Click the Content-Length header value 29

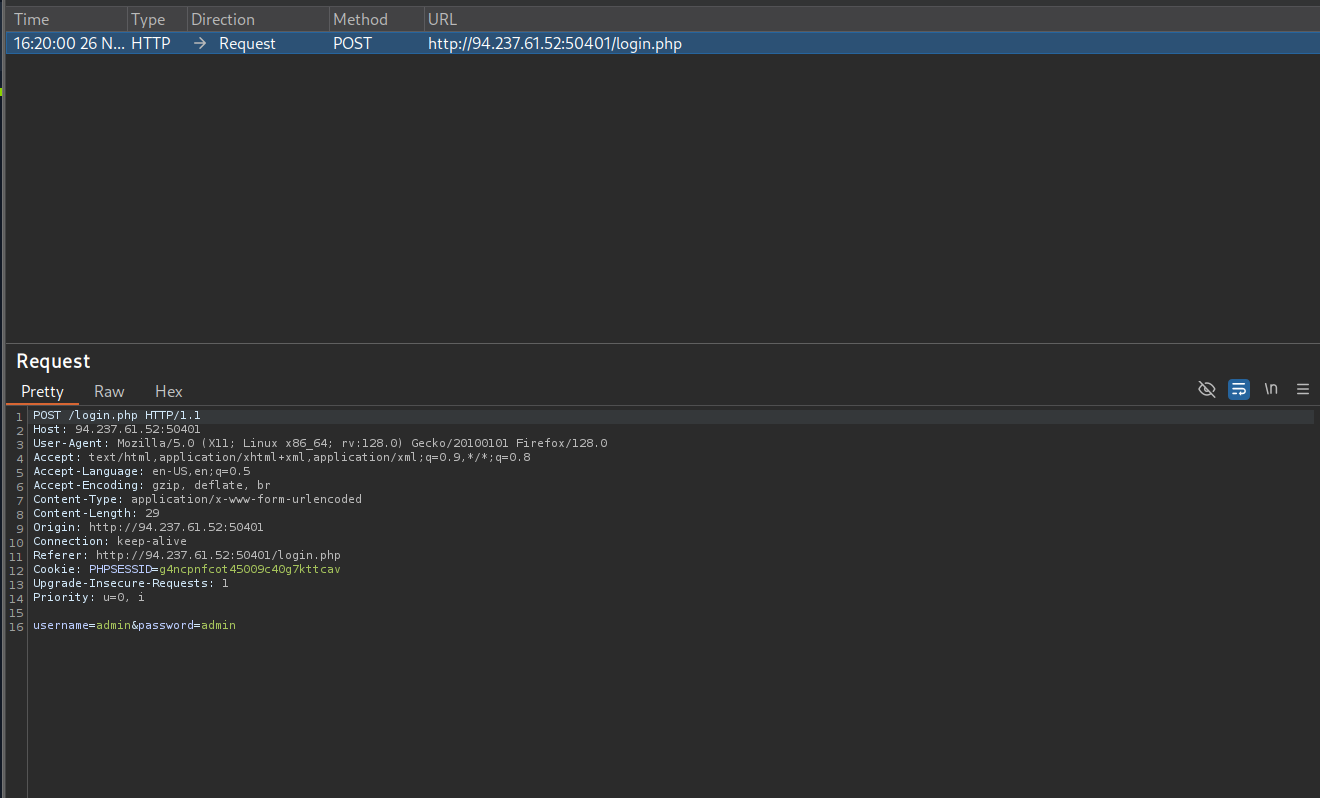pyautogui.click(x=152, y=513)
